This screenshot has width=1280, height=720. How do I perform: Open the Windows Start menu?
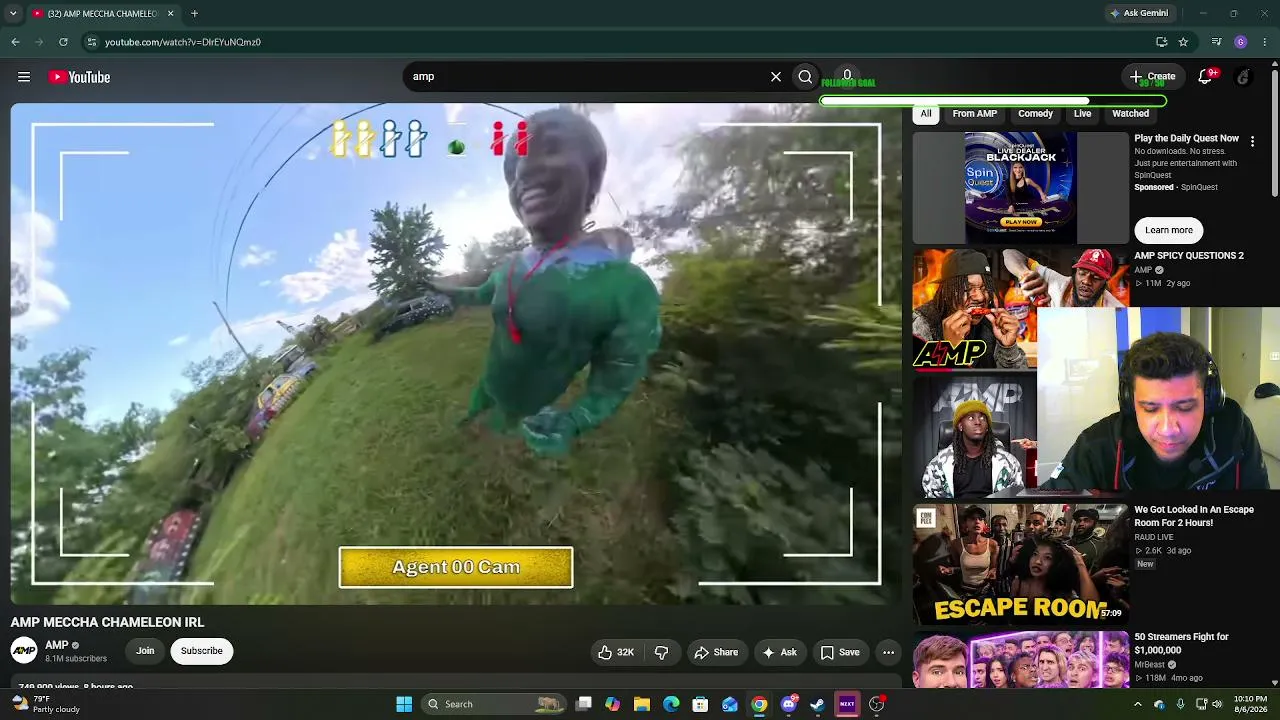click(404, 704)
